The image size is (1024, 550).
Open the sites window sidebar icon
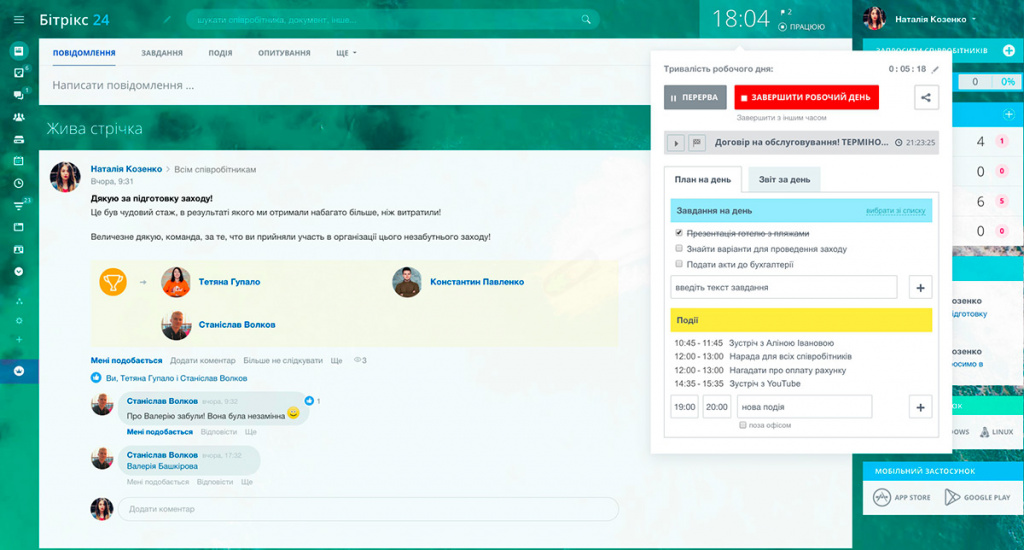tap(18, 227)
